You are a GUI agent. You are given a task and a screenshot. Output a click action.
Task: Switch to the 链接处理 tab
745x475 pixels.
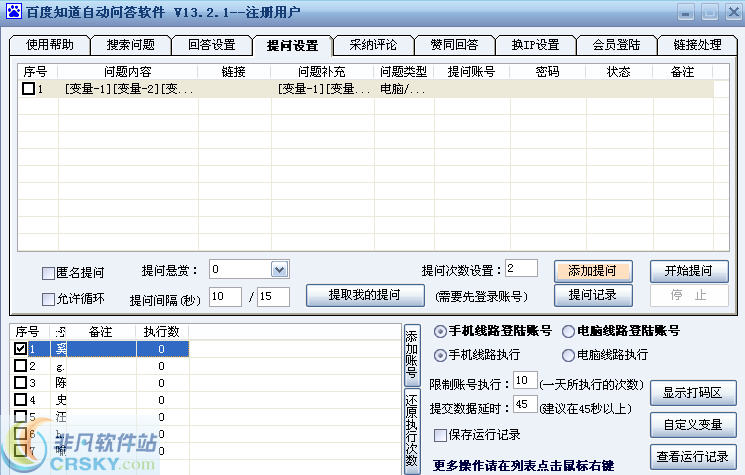click(697, 45)
